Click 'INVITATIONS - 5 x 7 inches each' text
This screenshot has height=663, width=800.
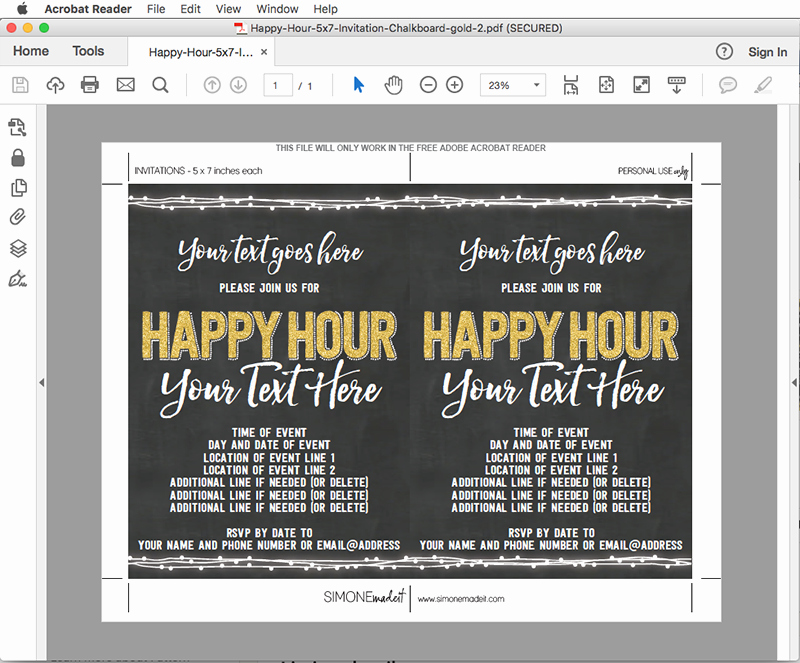198,170
